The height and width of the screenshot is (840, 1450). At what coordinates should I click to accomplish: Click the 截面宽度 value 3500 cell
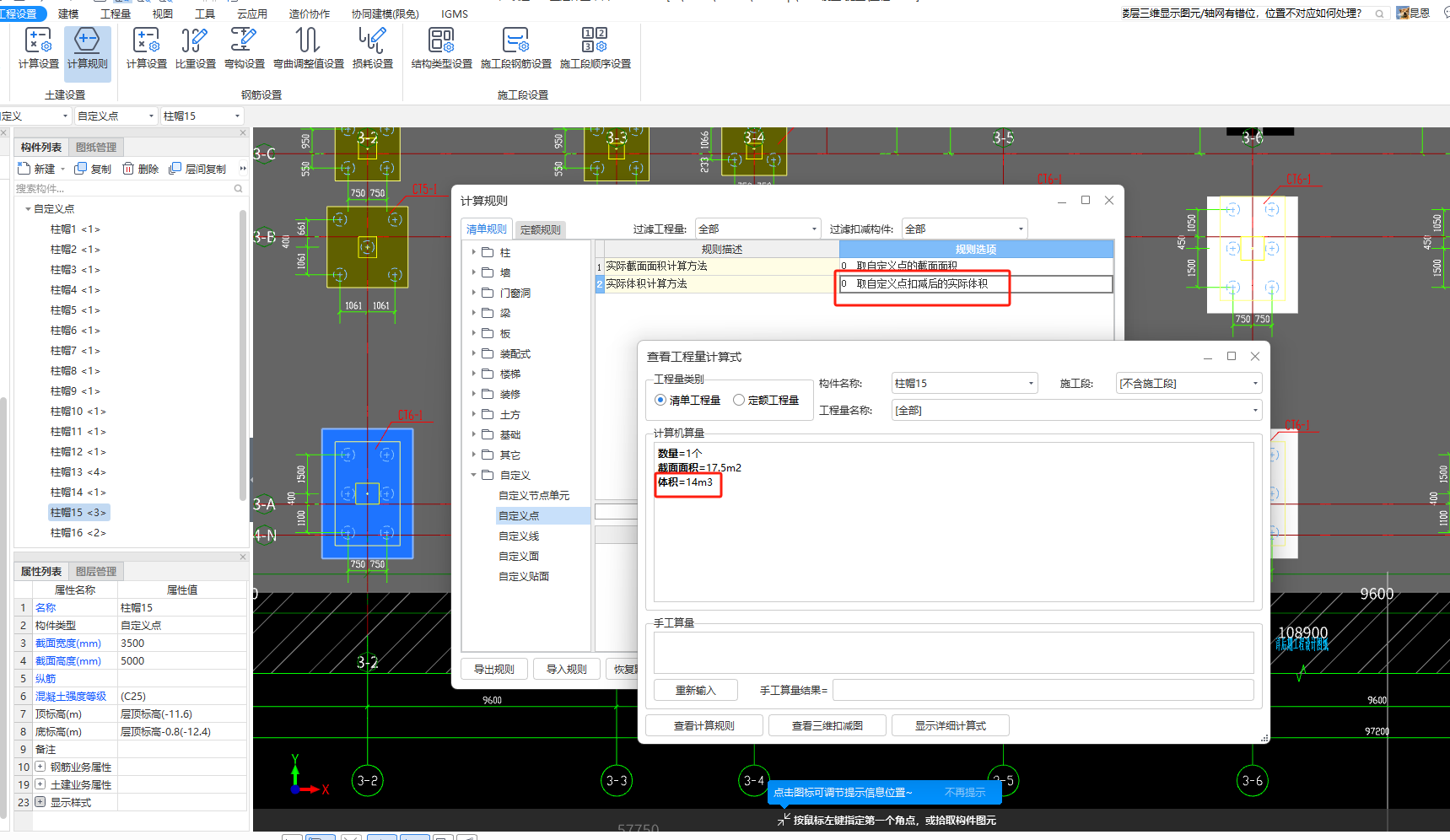pyautogui.click(x=182, y=643)
